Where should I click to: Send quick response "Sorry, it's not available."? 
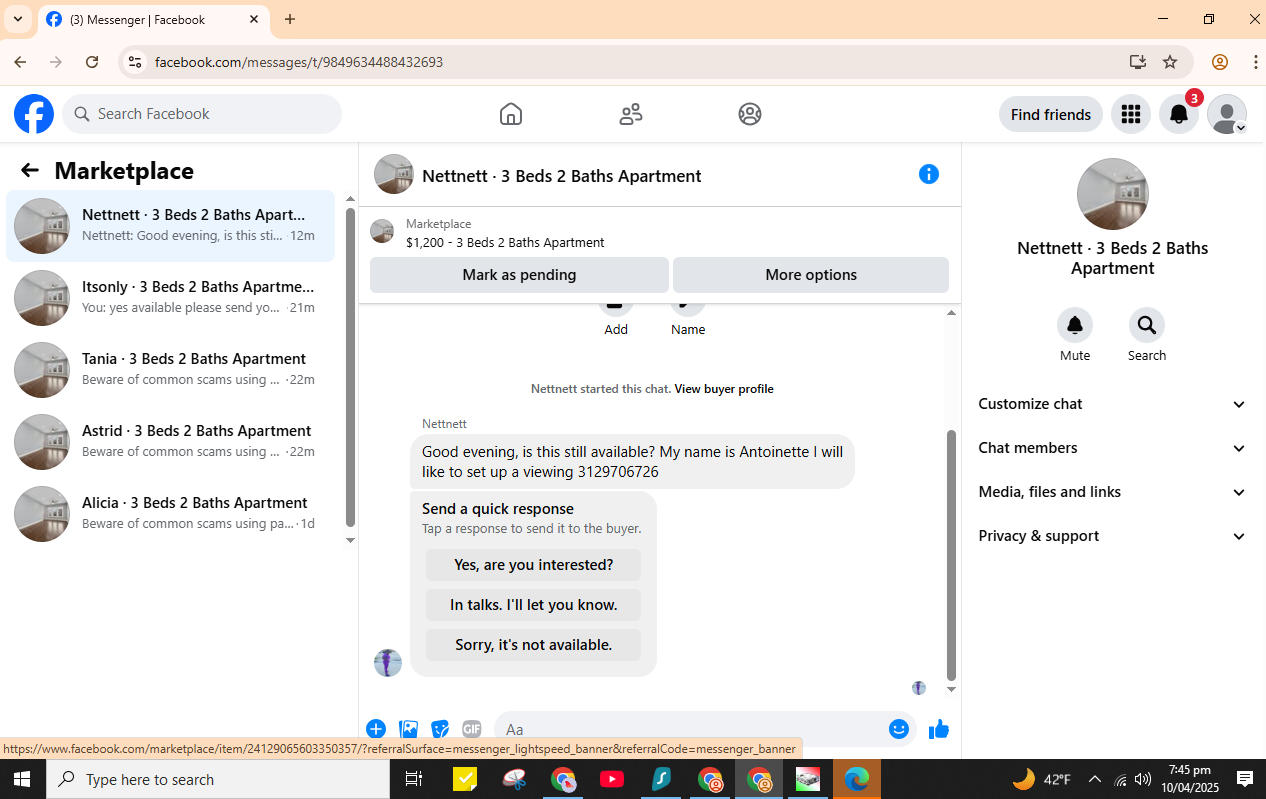[533, 645]
